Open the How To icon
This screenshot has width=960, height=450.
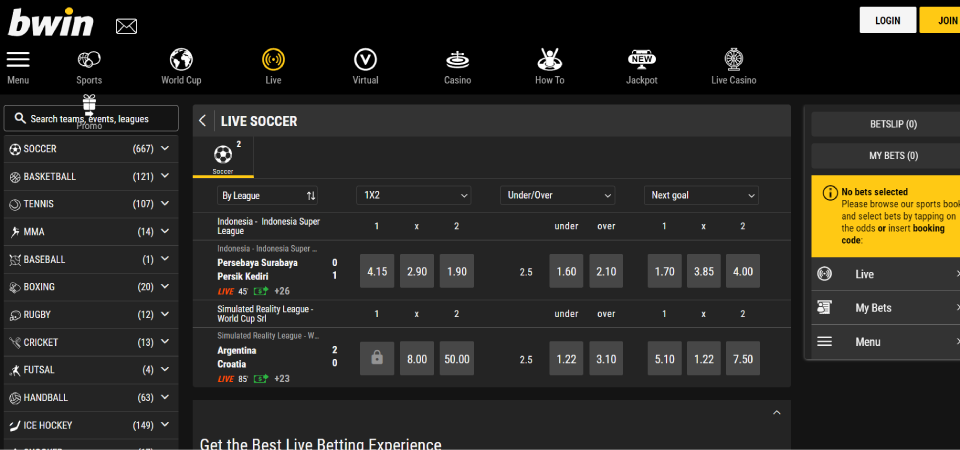click(x=549, y=59)
